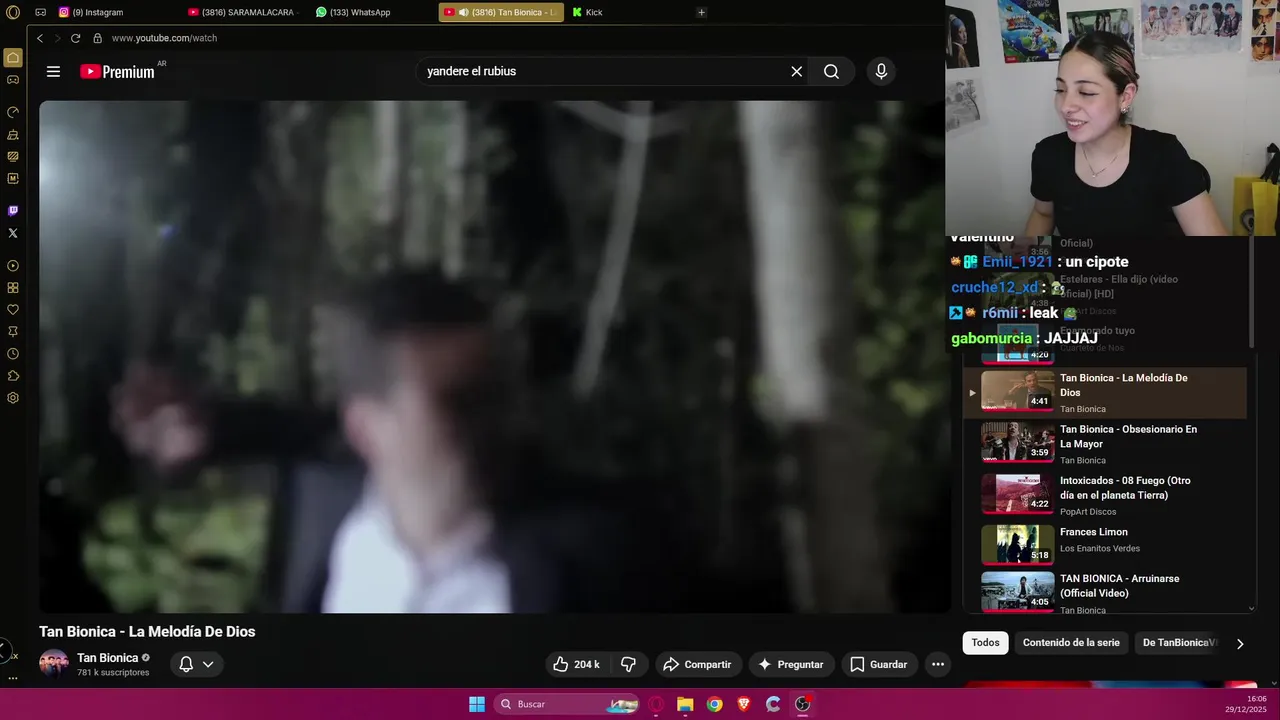1280x720 pixels.
Task: Click the address bar URL
Action: [x=164, y=38]
